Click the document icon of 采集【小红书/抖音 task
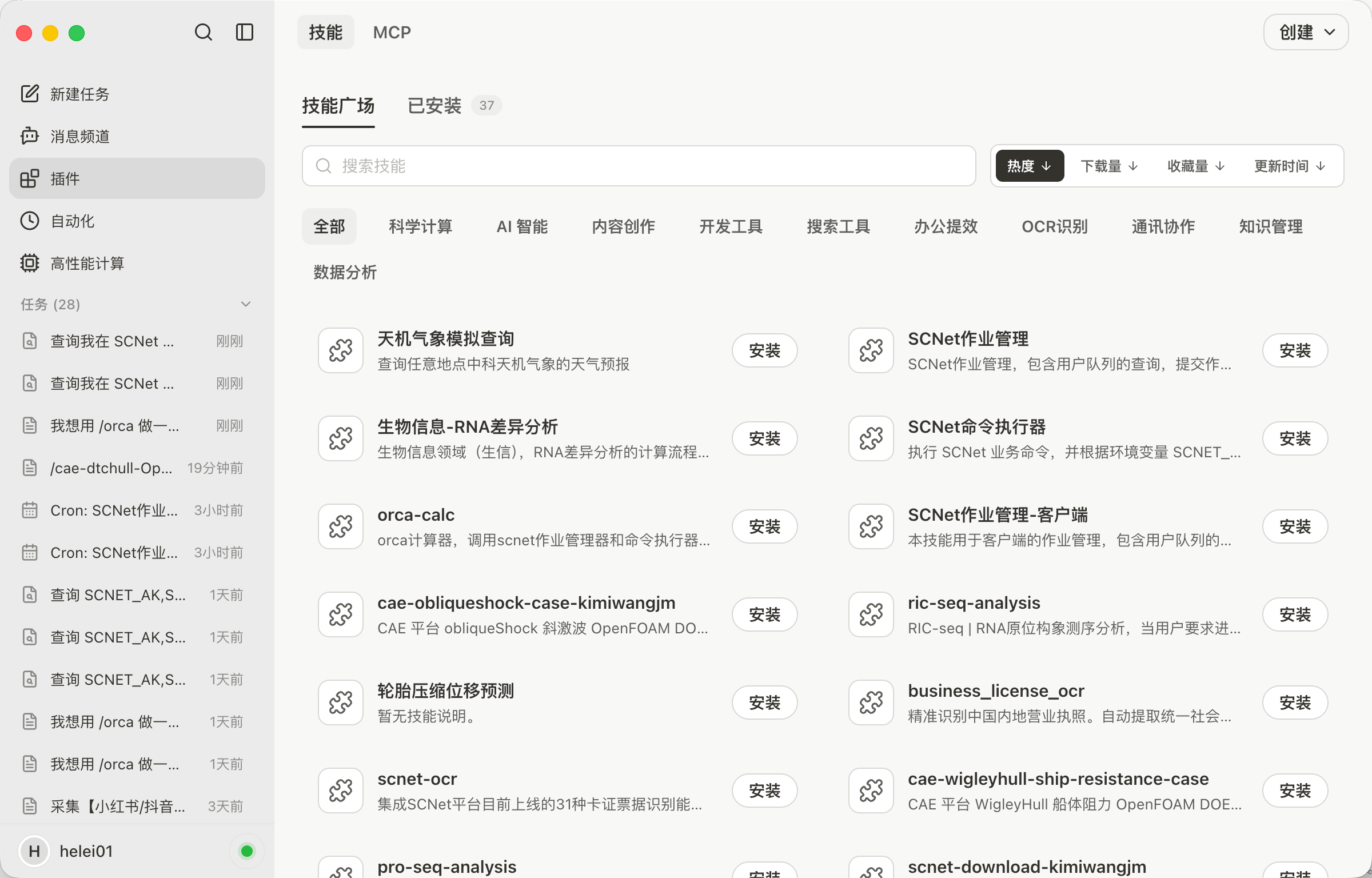Image resolution: width=1372 pixels, height=878 pixels. tap(30, 806)
